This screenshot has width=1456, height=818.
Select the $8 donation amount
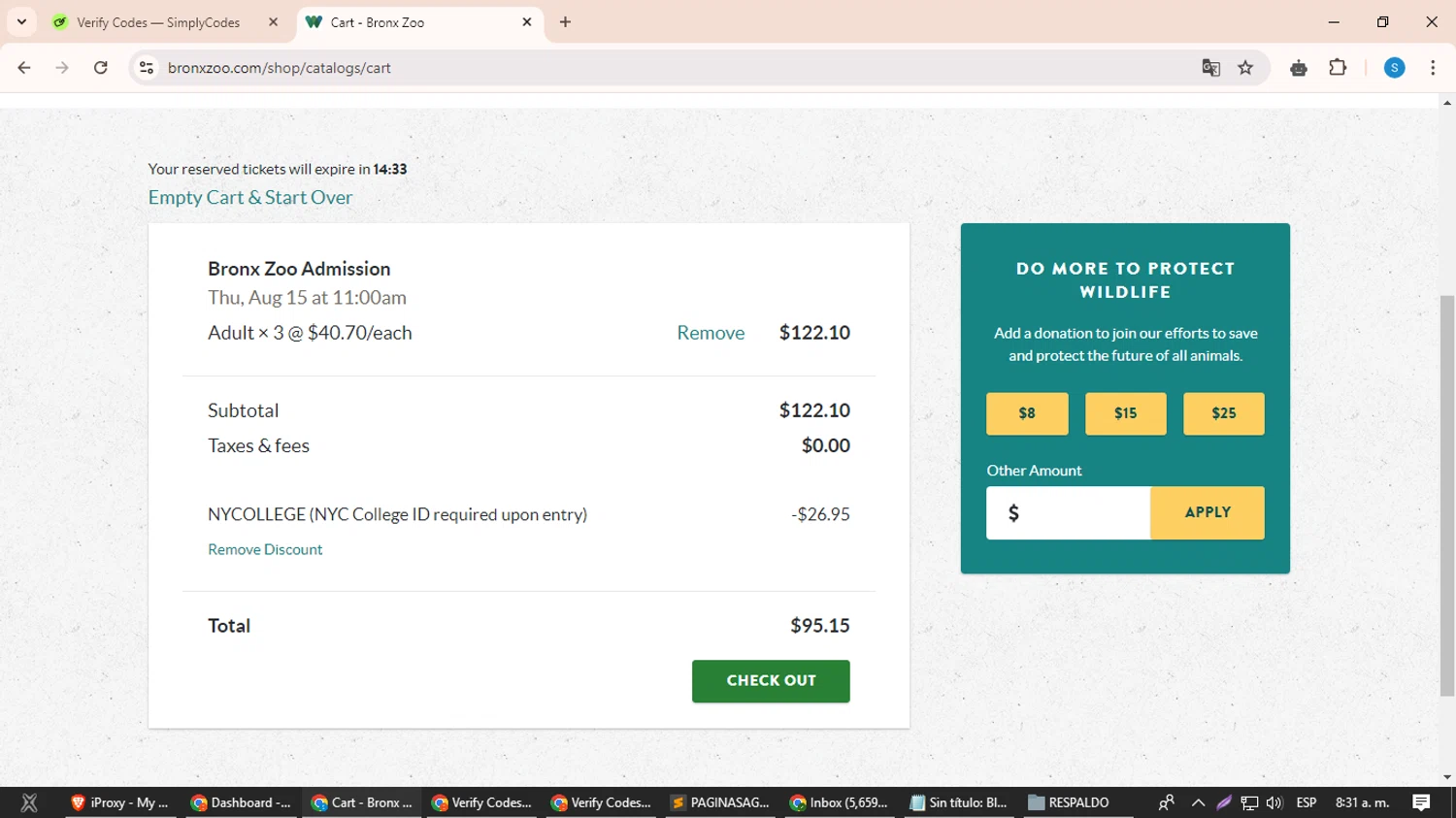pos(1027,413)
